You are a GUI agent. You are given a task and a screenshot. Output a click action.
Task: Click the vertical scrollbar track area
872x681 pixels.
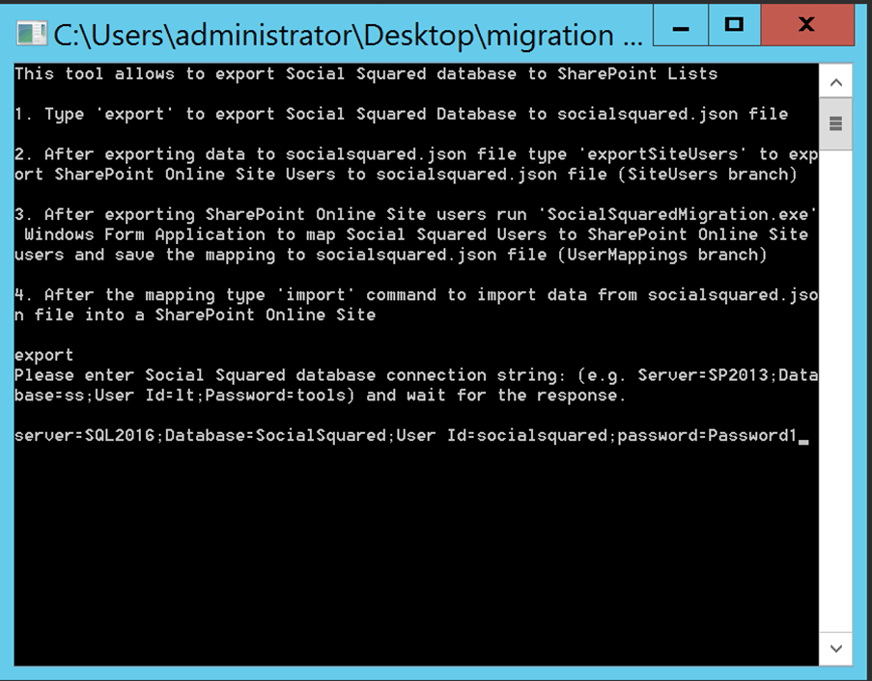836,400
